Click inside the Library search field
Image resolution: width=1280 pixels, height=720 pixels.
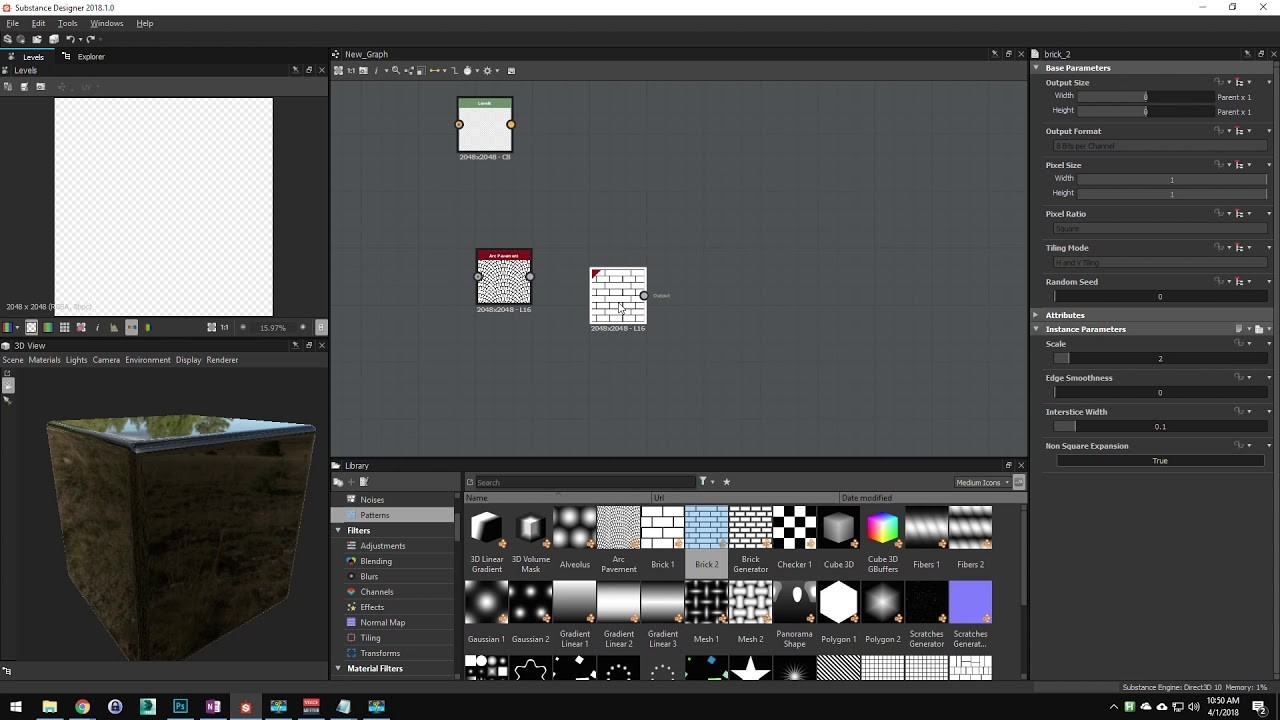tap(580, 481)
